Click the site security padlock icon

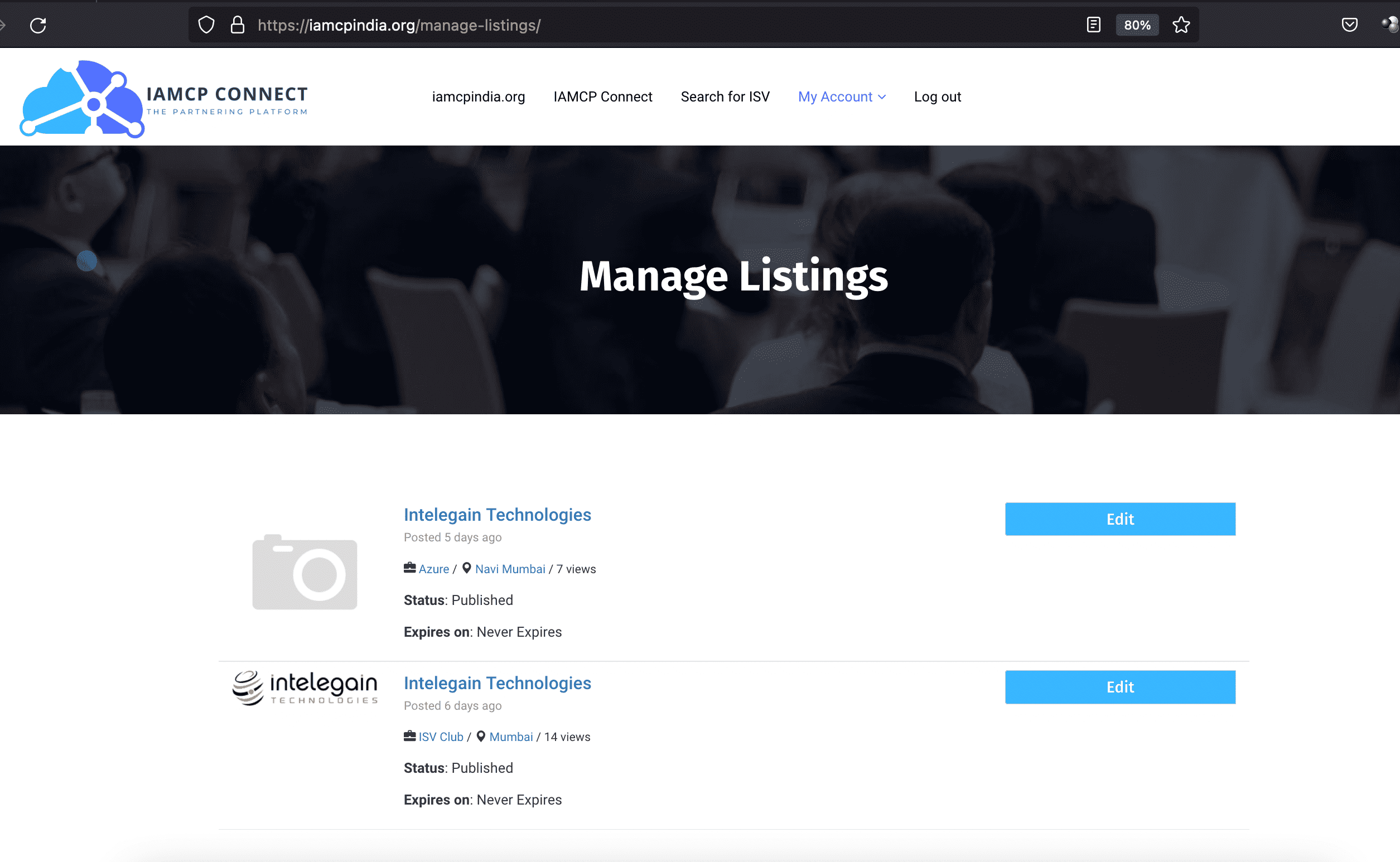click(x=237, y=25)
